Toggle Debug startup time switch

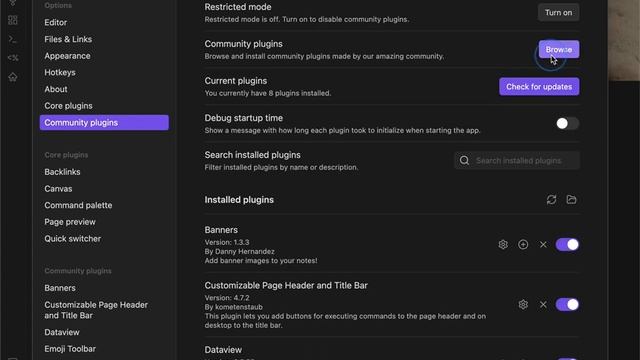(567, 123)
